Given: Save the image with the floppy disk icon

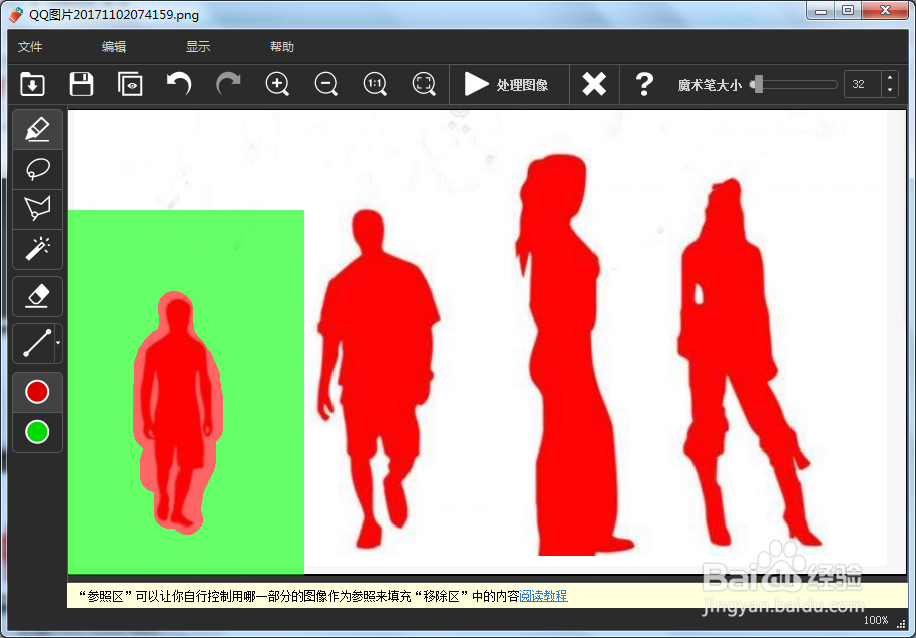Looking at the screenshot, I should click(81, 84).
